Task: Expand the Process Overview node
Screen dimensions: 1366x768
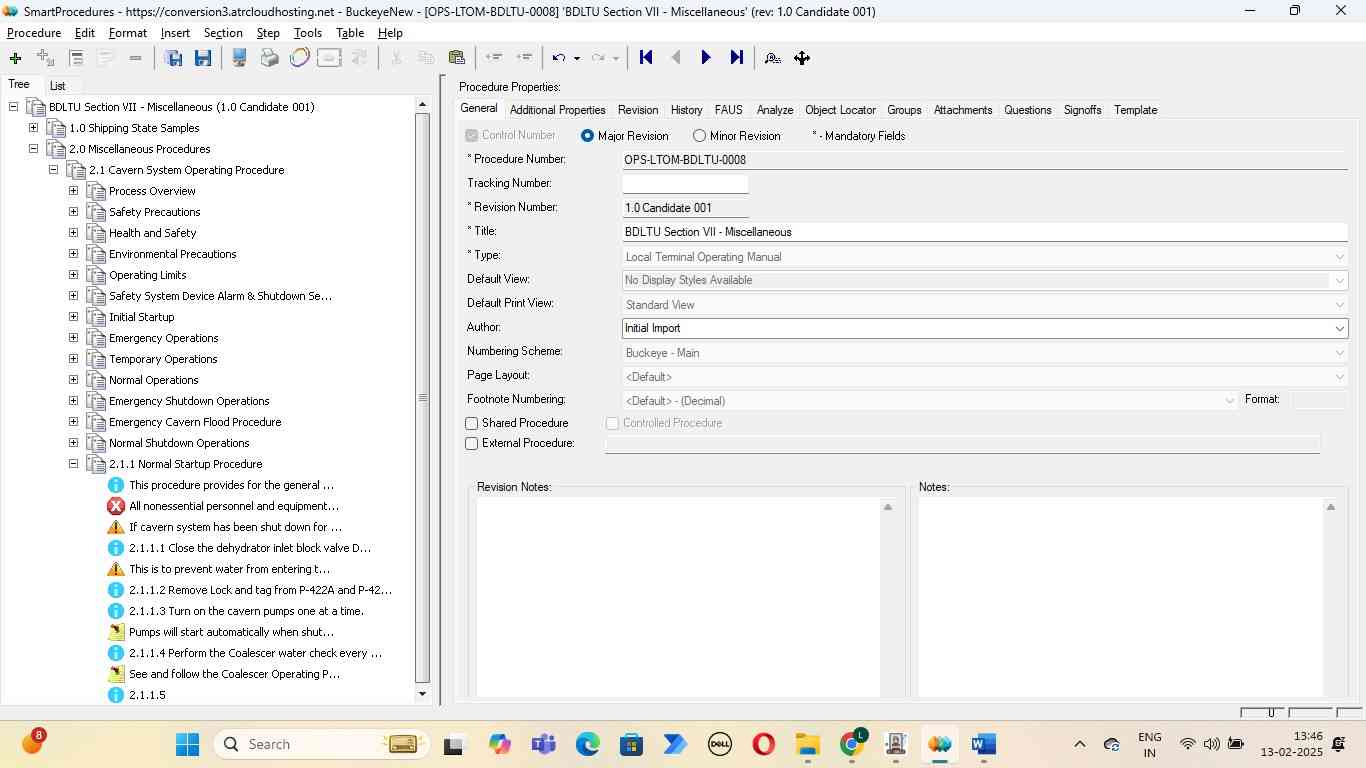Action: (73, 191)
